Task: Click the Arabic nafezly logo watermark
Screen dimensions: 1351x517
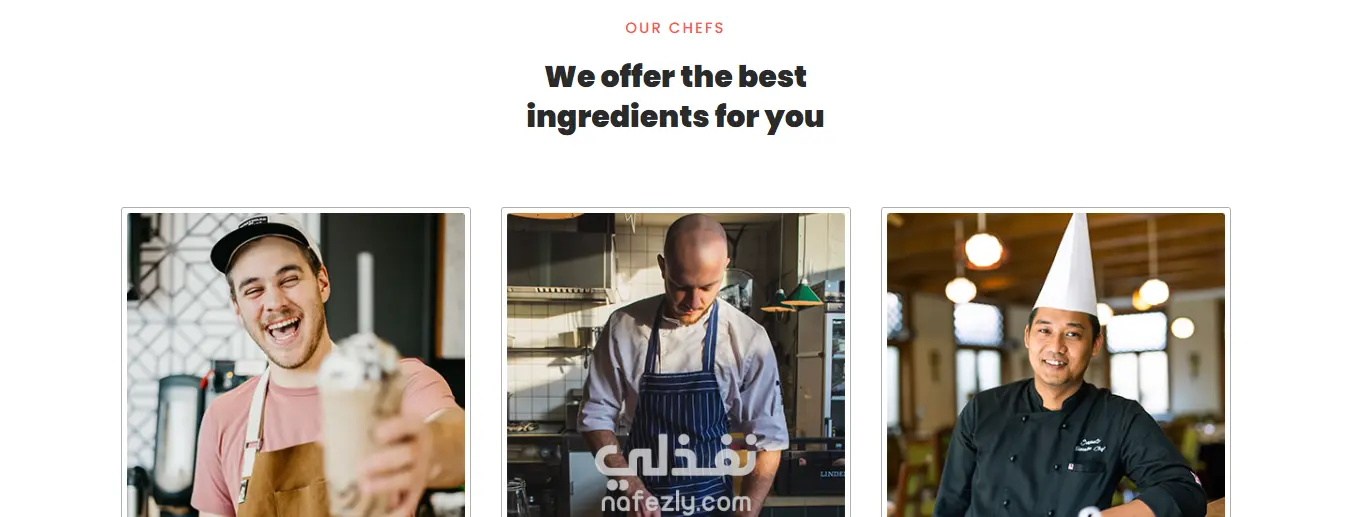Action: click(x=676, y=462)
